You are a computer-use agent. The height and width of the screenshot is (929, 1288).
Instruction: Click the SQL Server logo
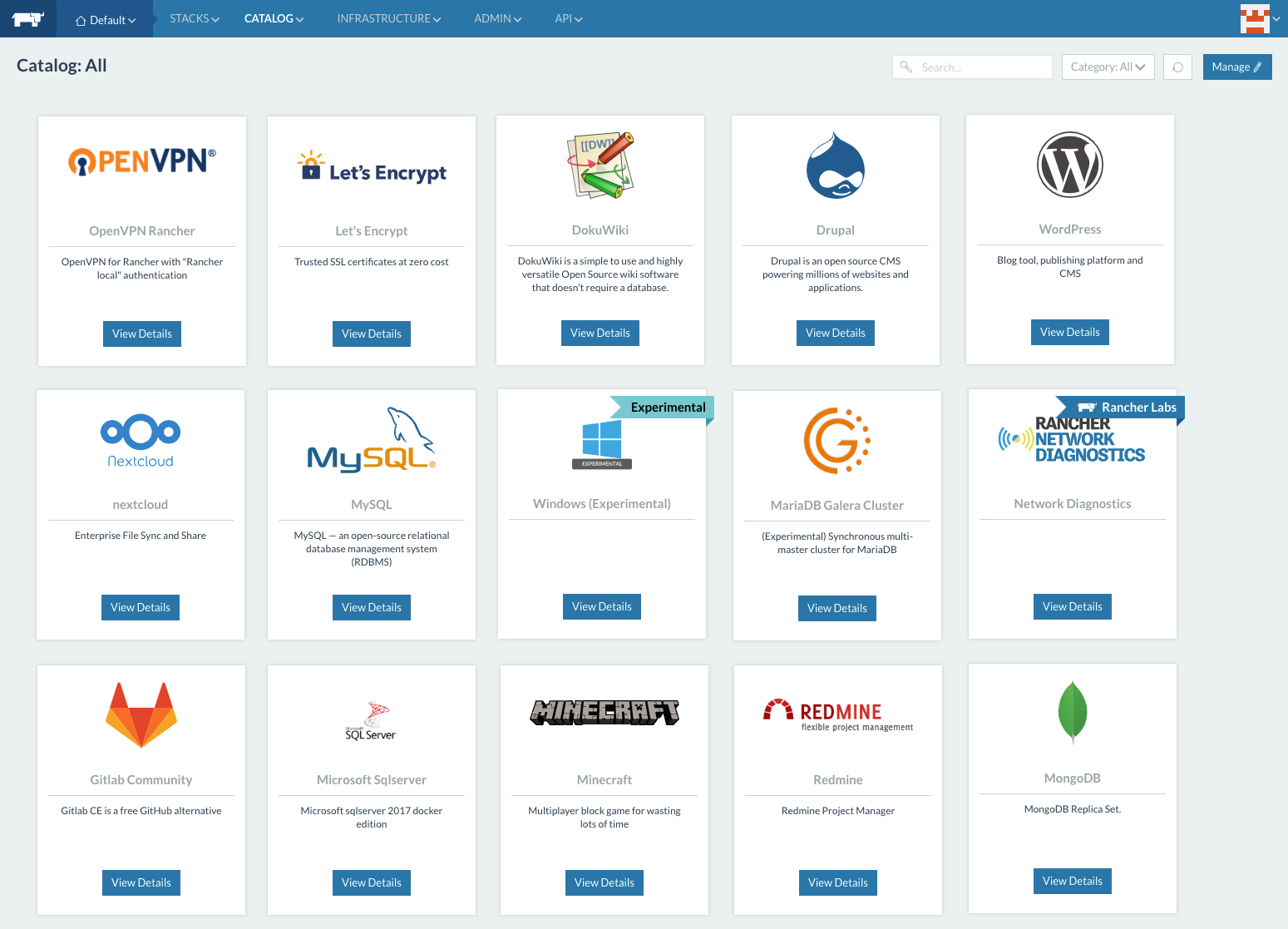click(x=372, y=721)
